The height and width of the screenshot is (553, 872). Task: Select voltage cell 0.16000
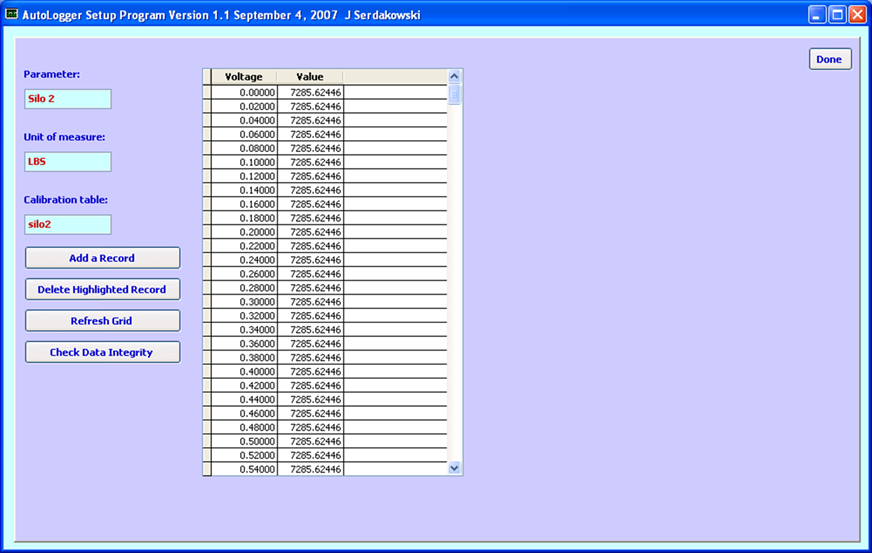tap(244, 204)
